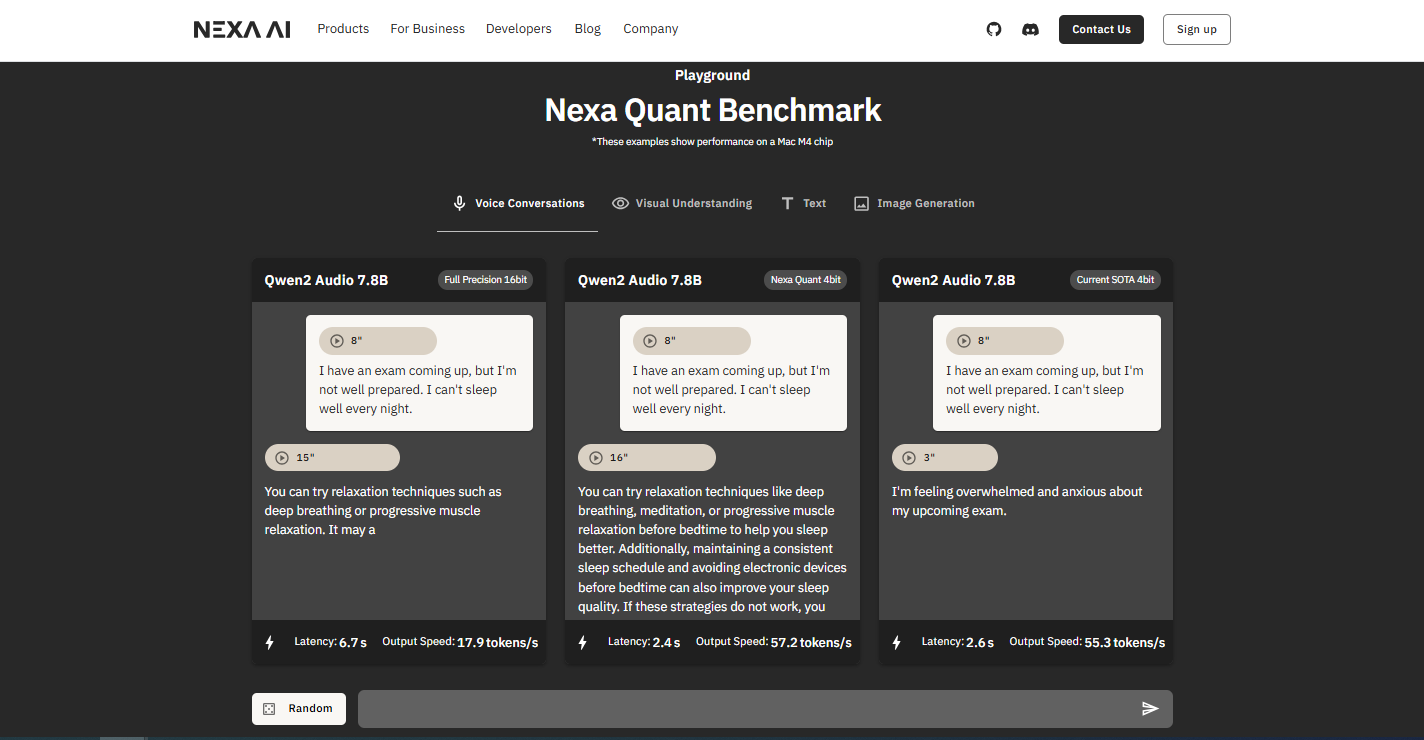Switch to Image Generation tab
1424x740 pixels.
coord(914,204)
